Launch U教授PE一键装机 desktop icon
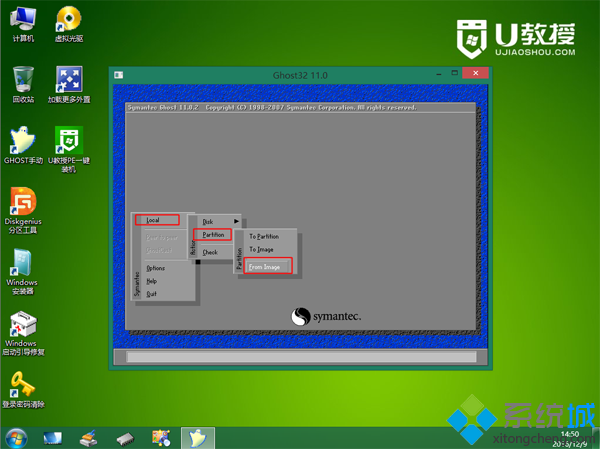 (x=69, y=149)
